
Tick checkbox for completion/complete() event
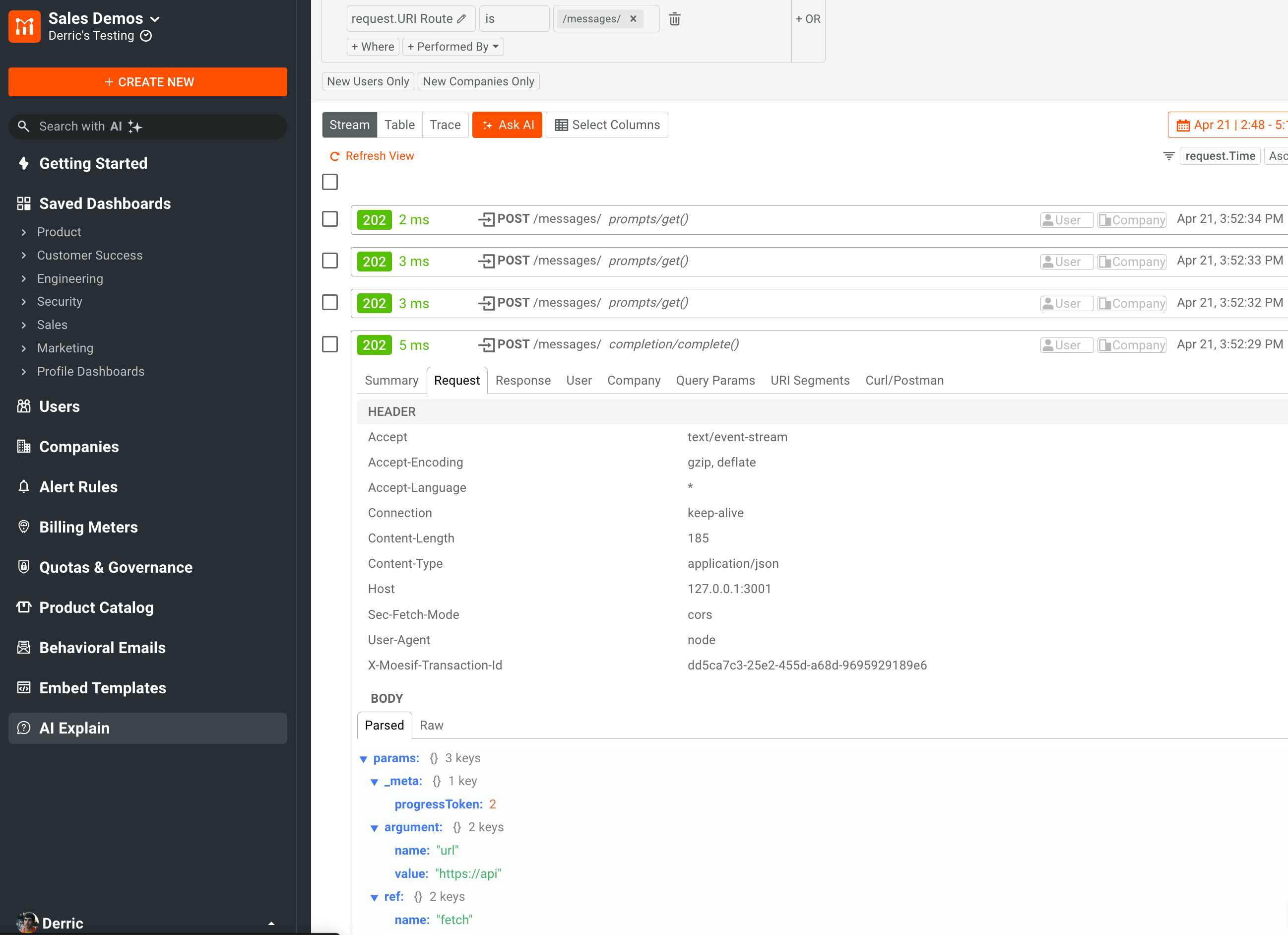point(330,344)
